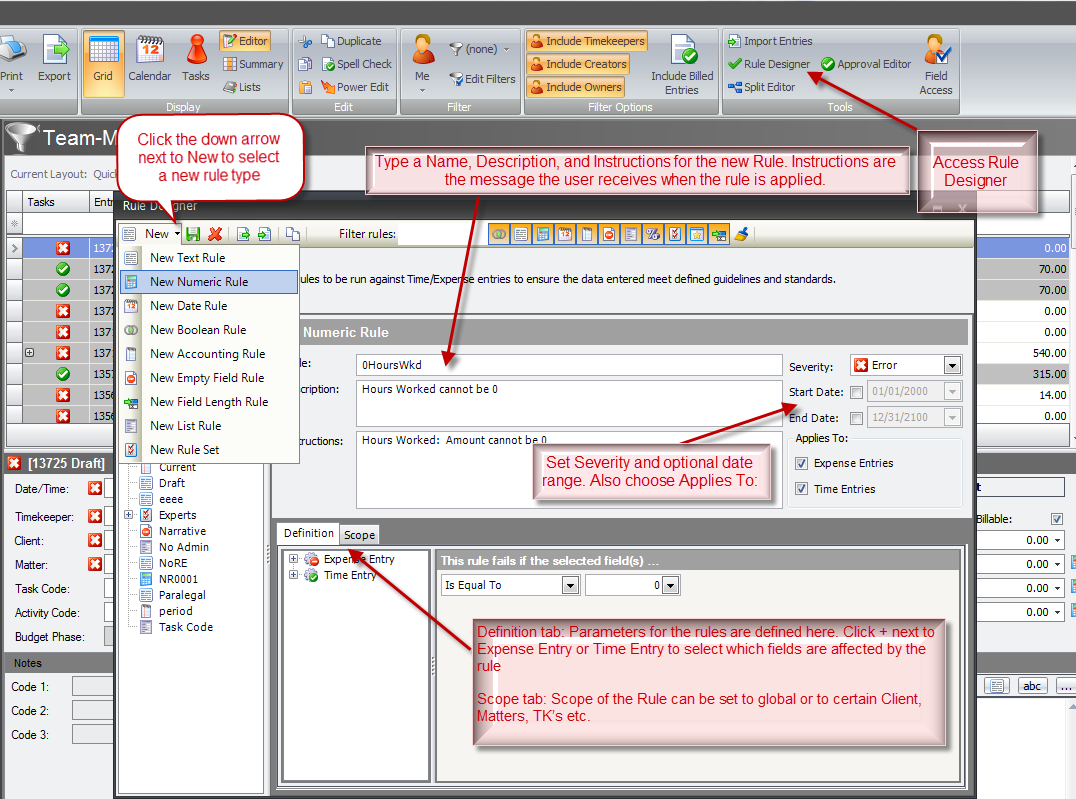The height and width of the screenshot is (799, 1076).
Task: Clear rule filters using the broom icon
Action: tap(740, 233)
